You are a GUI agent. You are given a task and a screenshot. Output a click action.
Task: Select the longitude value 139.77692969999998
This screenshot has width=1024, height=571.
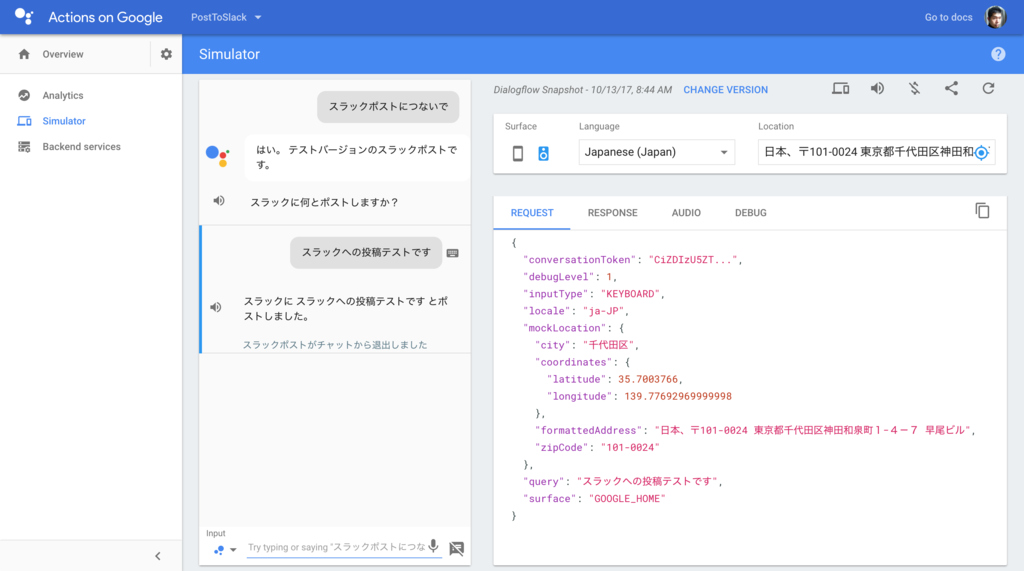coord(678,397)
